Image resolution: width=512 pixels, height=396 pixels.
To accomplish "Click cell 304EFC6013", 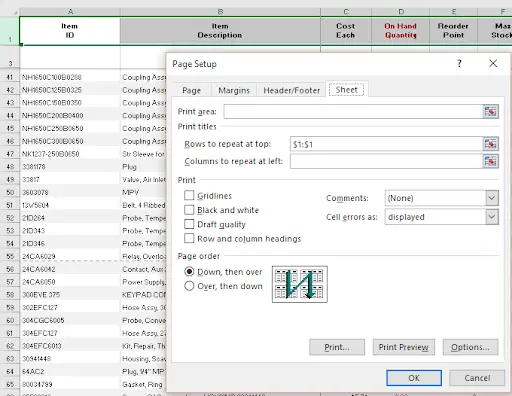I will click(x=70, y=346).
